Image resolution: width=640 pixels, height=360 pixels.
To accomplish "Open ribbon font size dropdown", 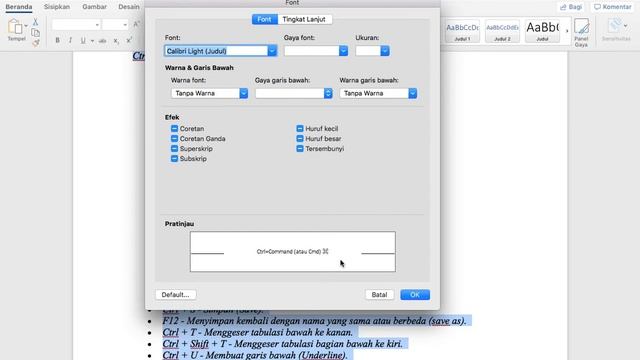I will tap(125, 25).
